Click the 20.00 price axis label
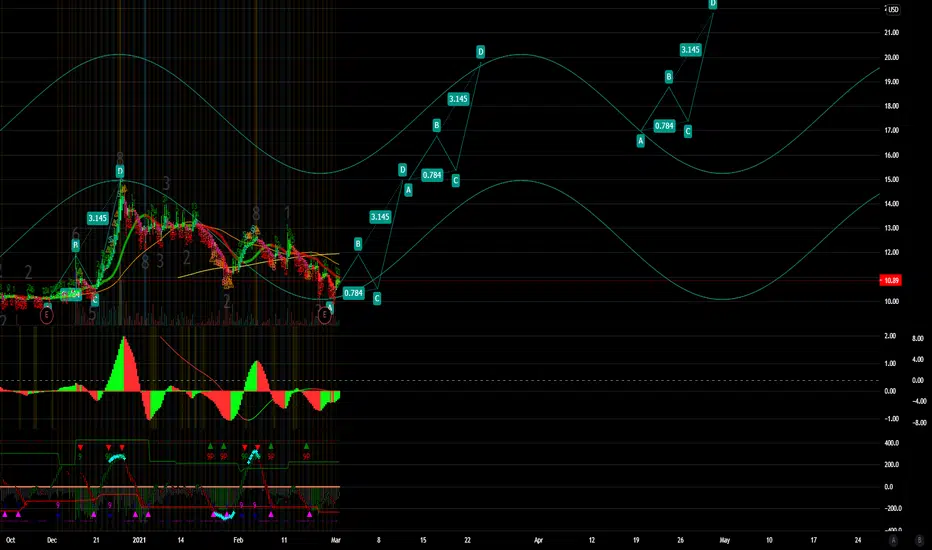 pos(892,58)
